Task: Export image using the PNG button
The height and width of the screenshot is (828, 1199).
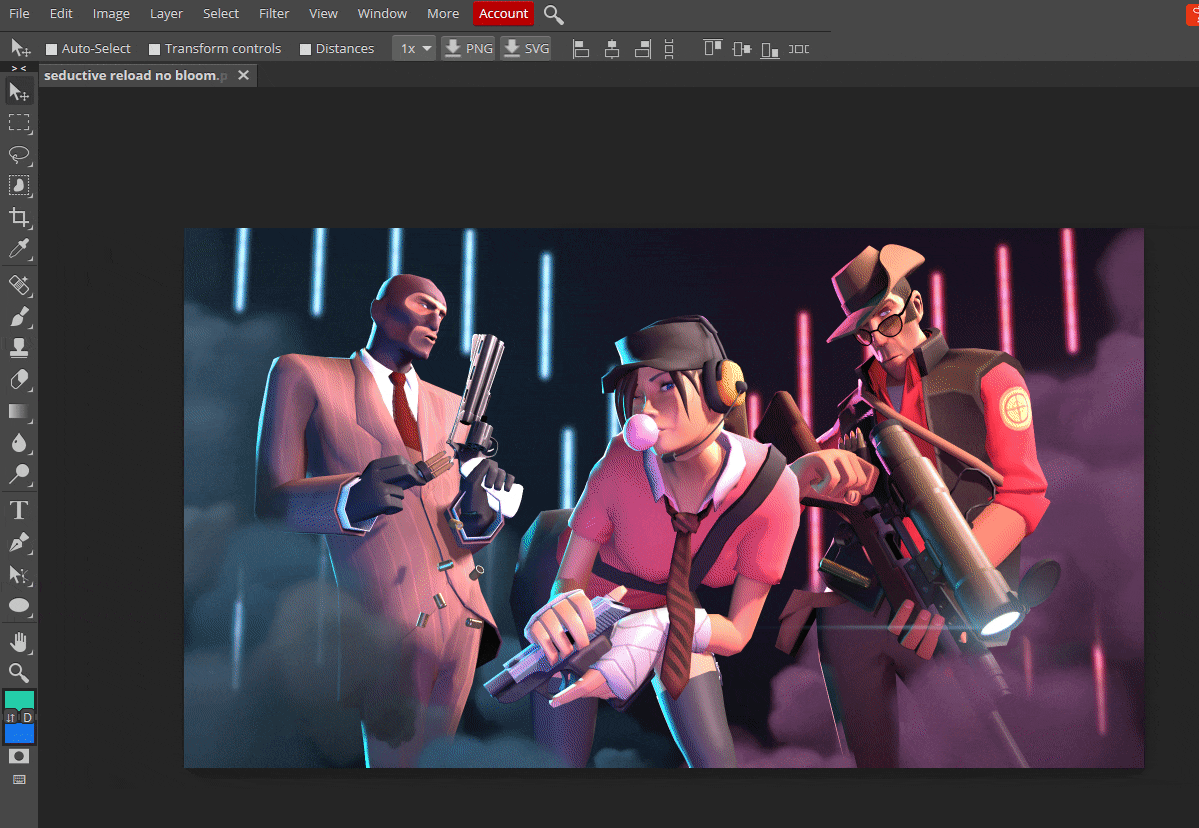Action: tap(468, 48)
